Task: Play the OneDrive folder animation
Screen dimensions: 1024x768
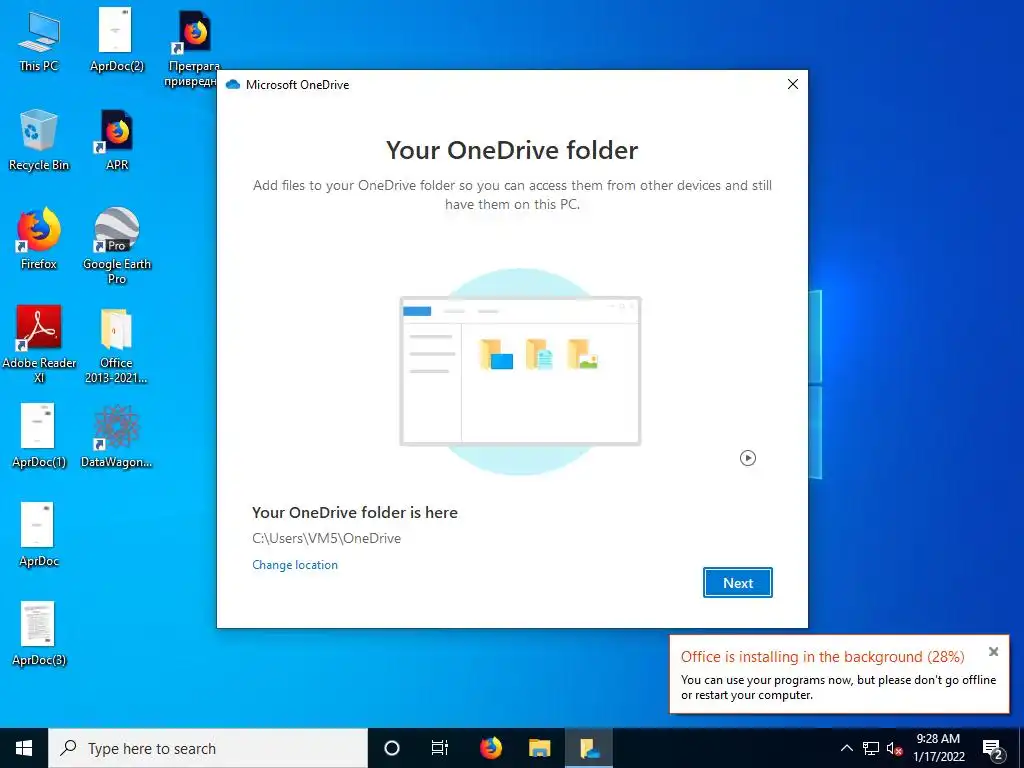Action: (748, 458)
